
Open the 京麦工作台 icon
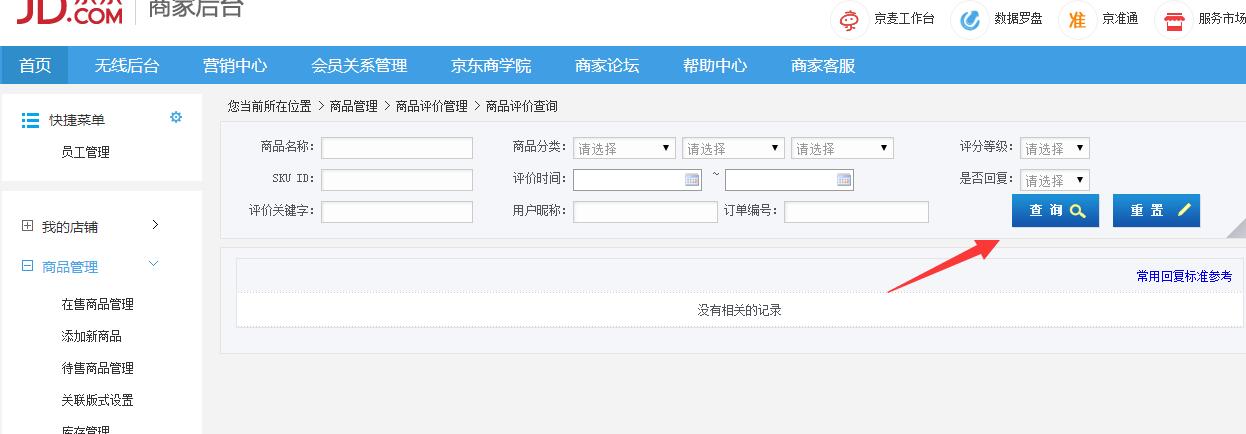click(x=849, y=19)
